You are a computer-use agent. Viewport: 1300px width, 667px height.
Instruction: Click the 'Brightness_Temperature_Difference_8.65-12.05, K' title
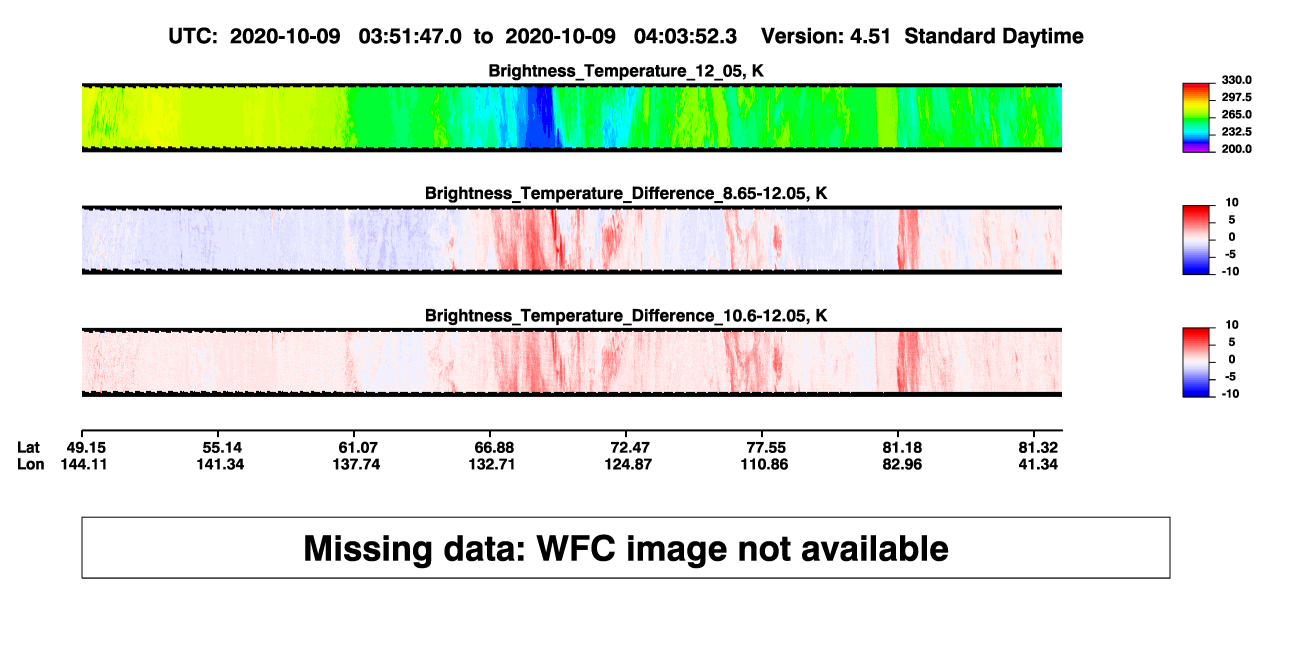point(626,193)
